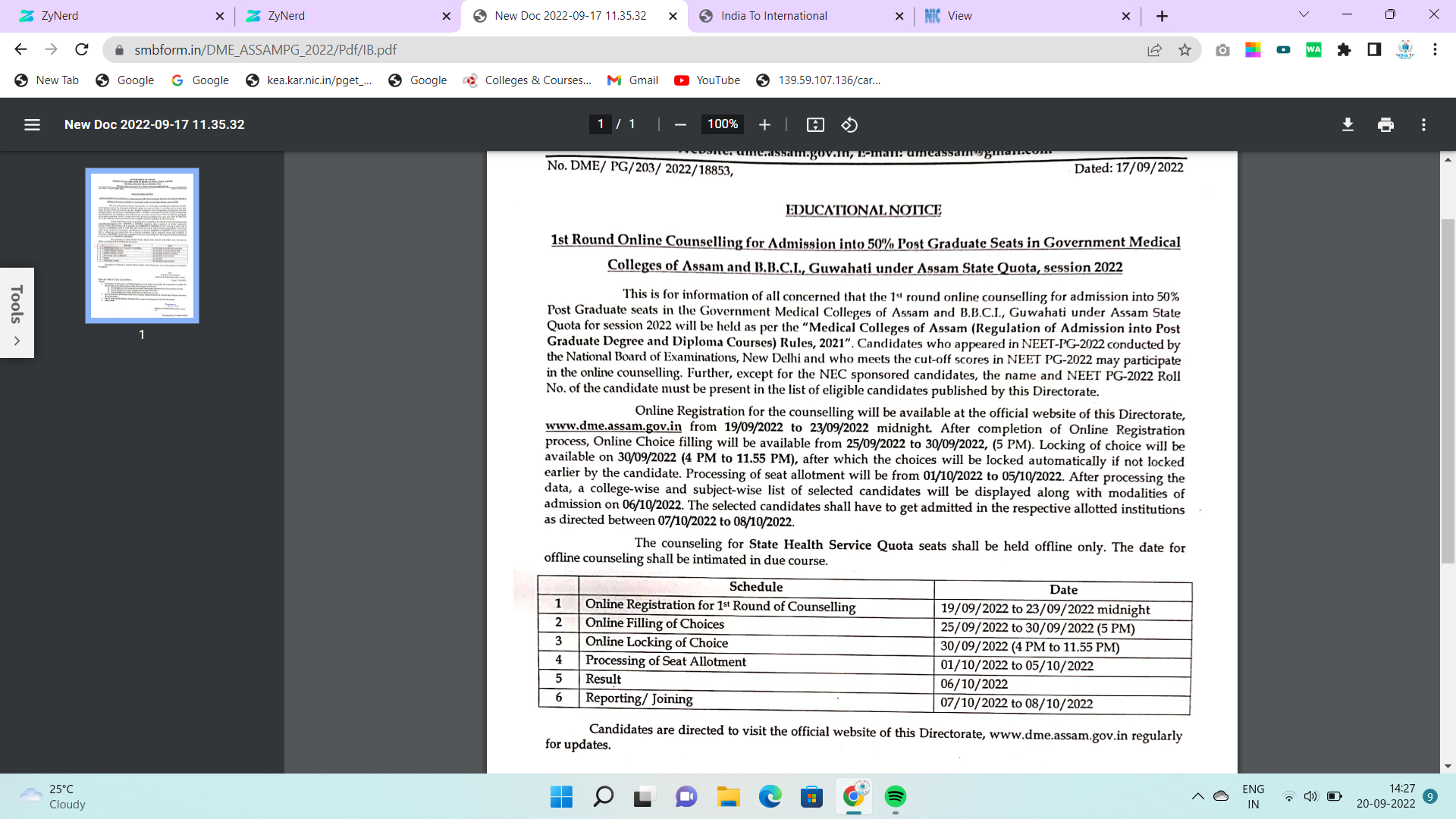Open the YouTube bookmark
Viewport: 1456px width, 819px height.
(x=707, y=80)
